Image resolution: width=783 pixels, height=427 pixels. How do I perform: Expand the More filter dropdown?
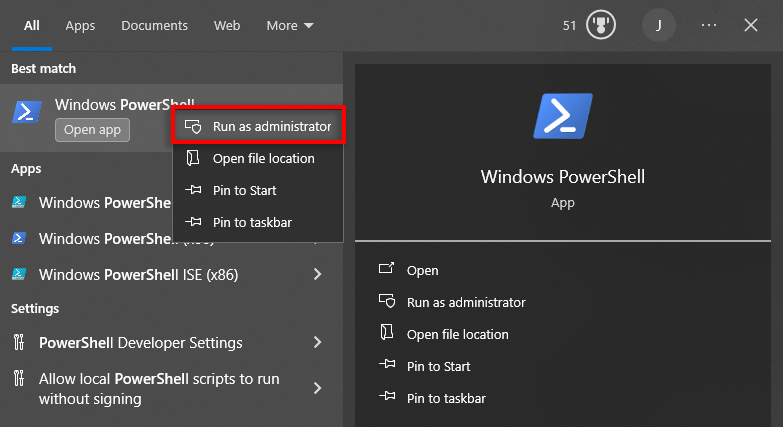(290, 25)
